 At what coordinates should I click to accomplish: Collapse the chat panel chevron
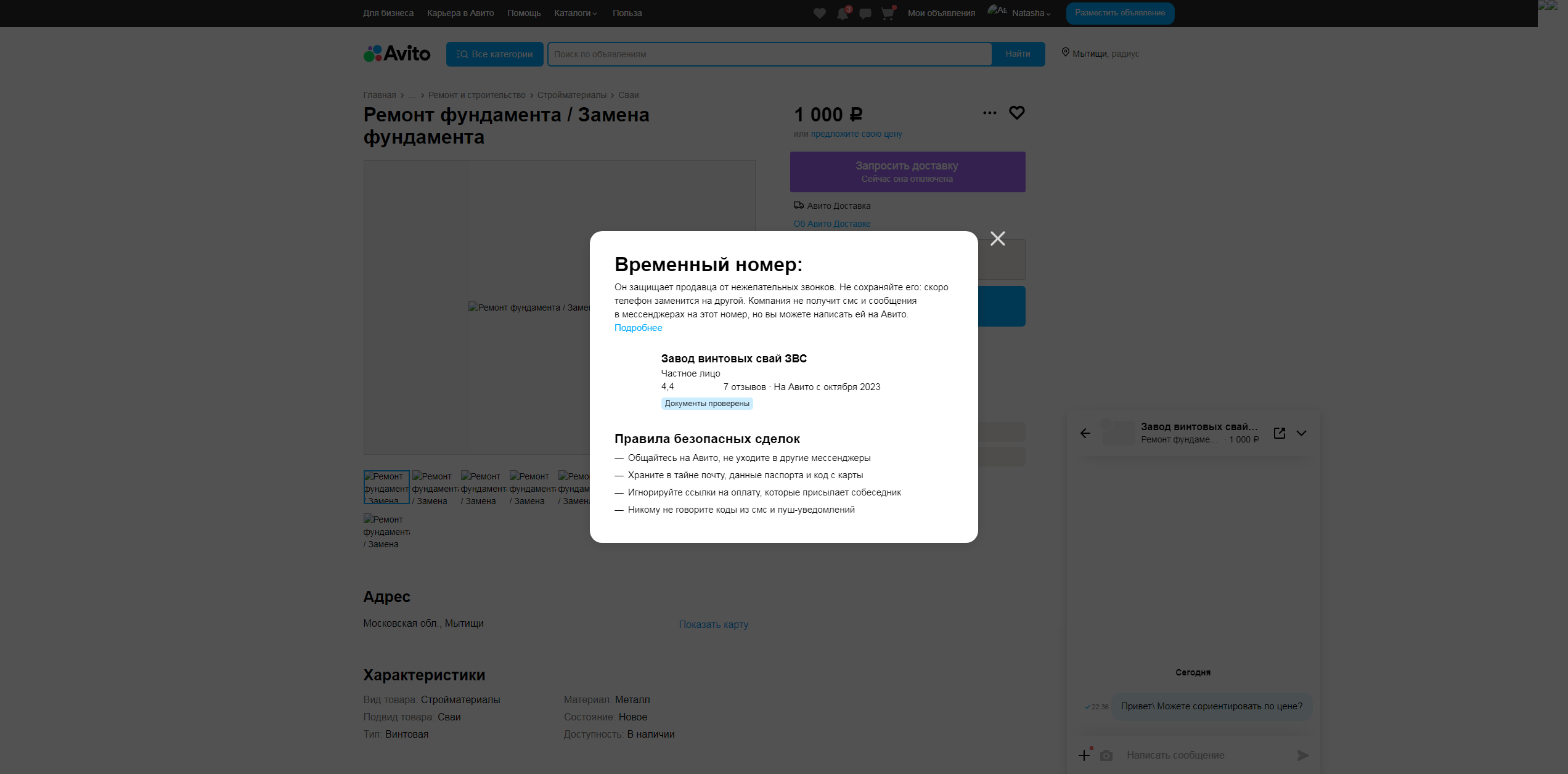pyautogui.click(x=1301, y=433)
